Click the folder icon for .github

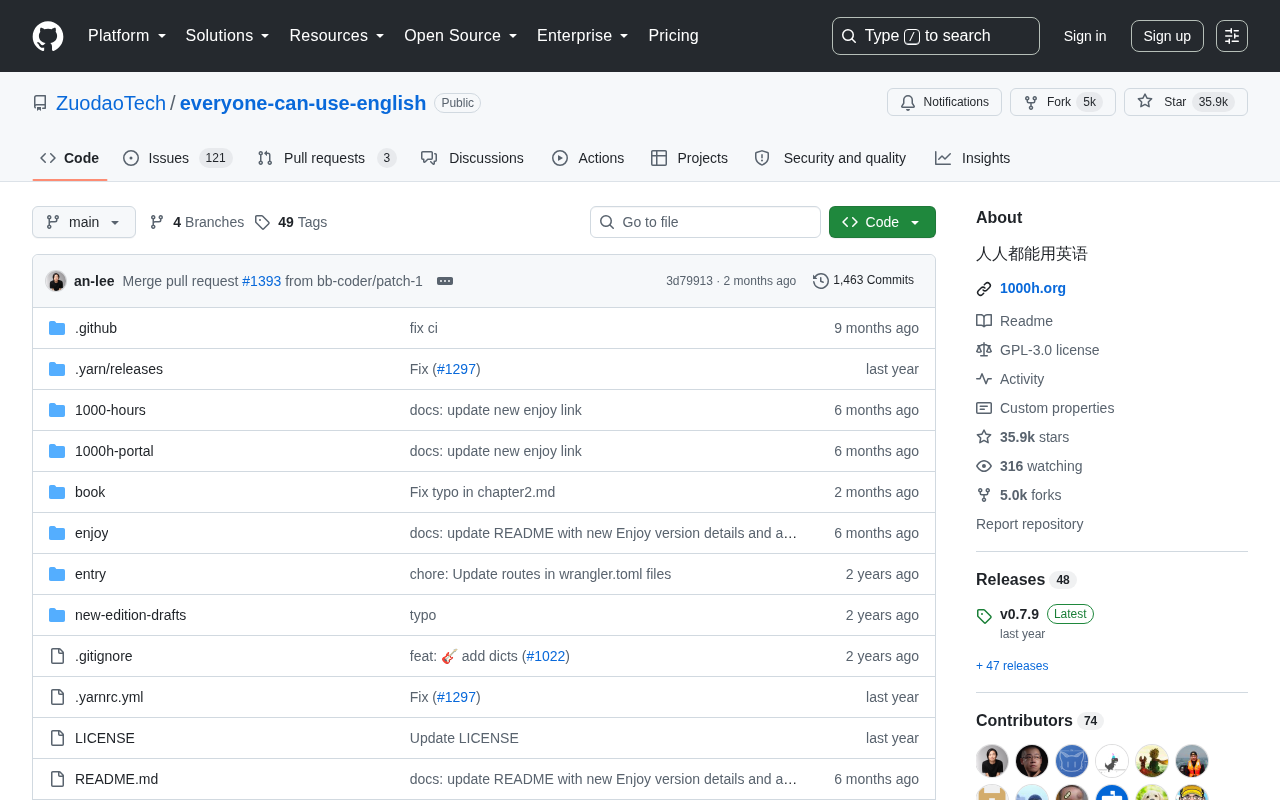pos(57,328)
